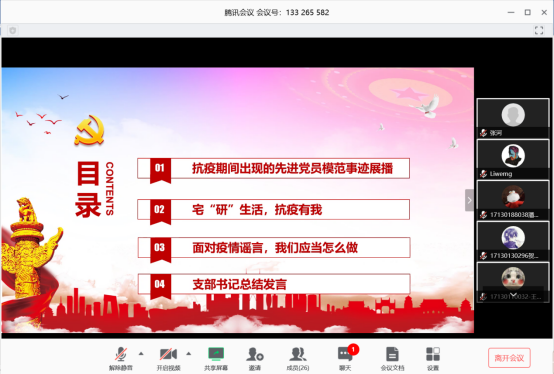Click the down arrow on bottom participant tile
This screenshot has width=554, height=374.
pyautogui.click(x=513, y=295)
